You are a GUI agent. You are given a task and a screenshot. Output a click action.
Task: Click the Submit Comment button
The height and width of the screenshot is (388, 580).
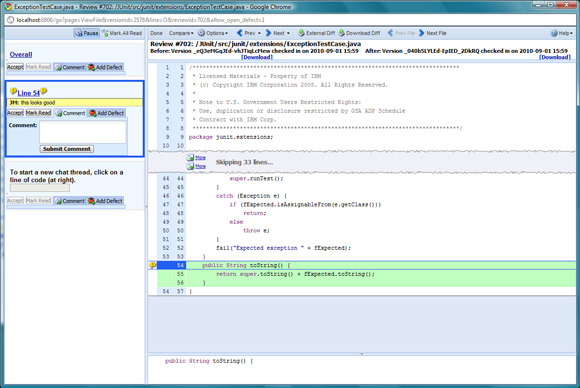(67, 149)
